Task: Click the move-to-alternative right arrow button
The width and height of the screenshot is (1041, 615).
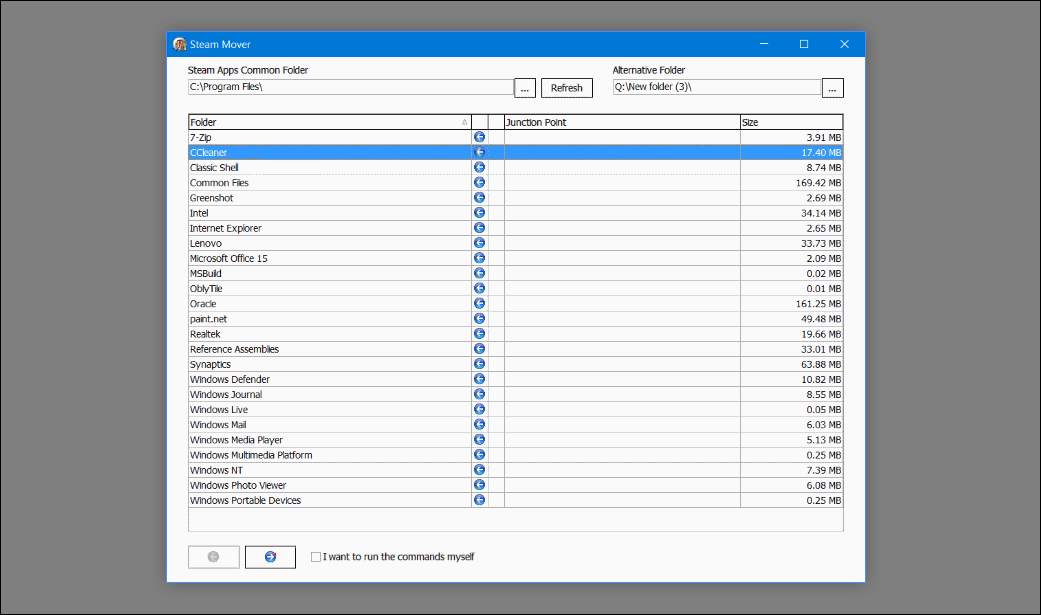Action: tap(270, 557)
